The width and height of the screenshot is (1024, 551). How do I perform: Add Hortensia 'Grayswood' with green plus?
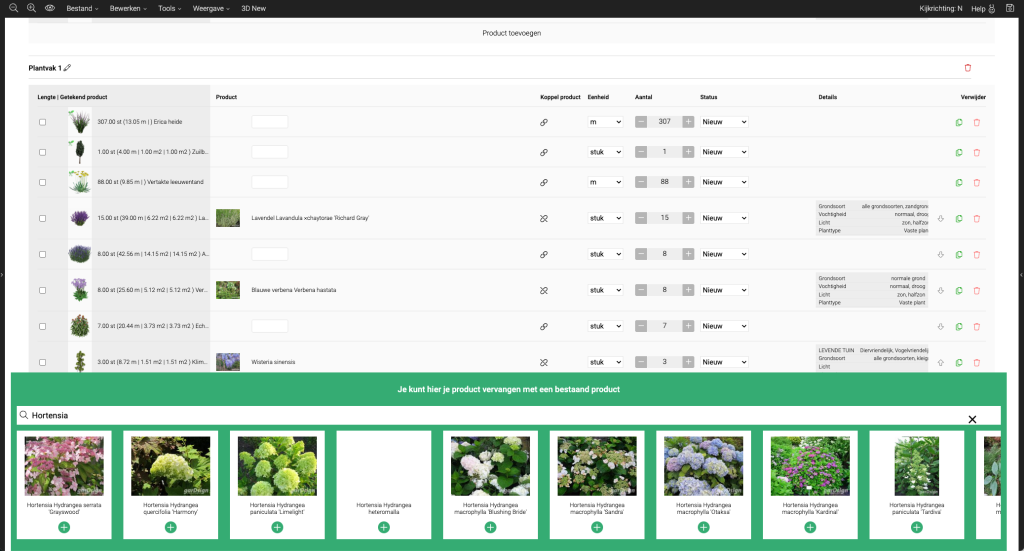tap(64, 527)
